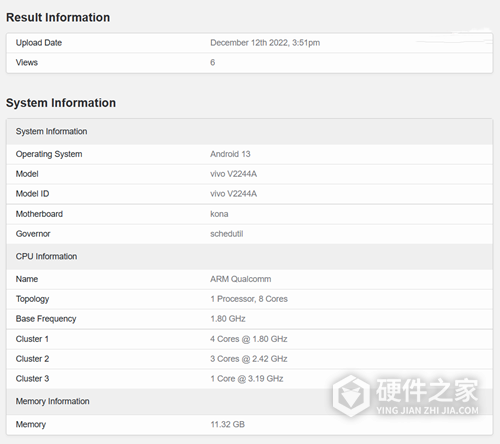
Task: Click the 'Motherboard' label
Action: (39, 214)
